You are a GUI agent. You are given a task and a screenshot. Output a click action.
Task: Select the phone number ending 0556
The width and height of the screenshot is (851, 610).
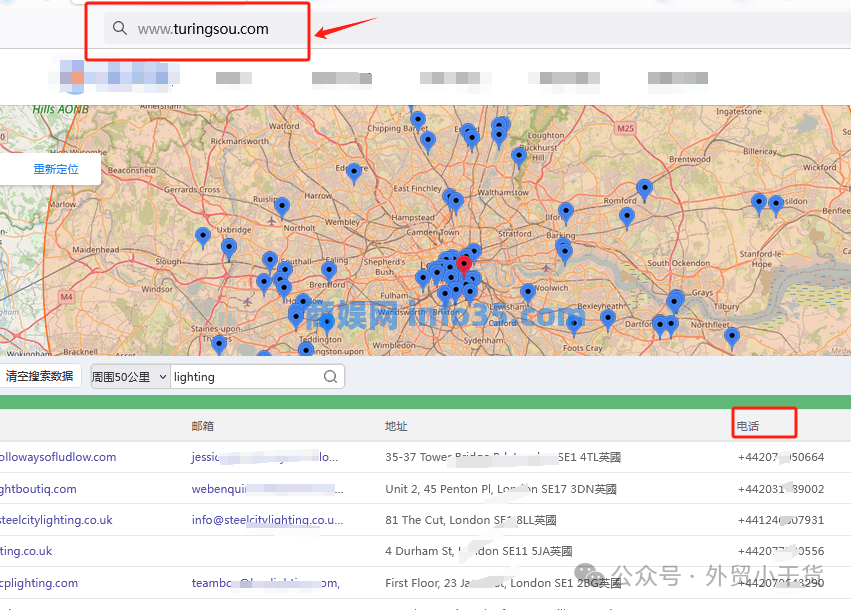pos(781,551)
